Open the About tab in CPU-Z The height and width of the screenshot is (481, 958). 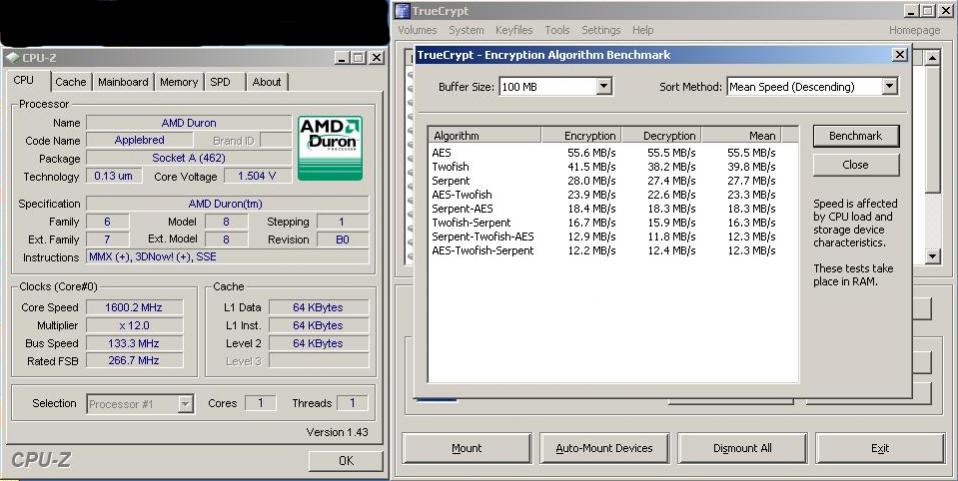tap(267, 82)
